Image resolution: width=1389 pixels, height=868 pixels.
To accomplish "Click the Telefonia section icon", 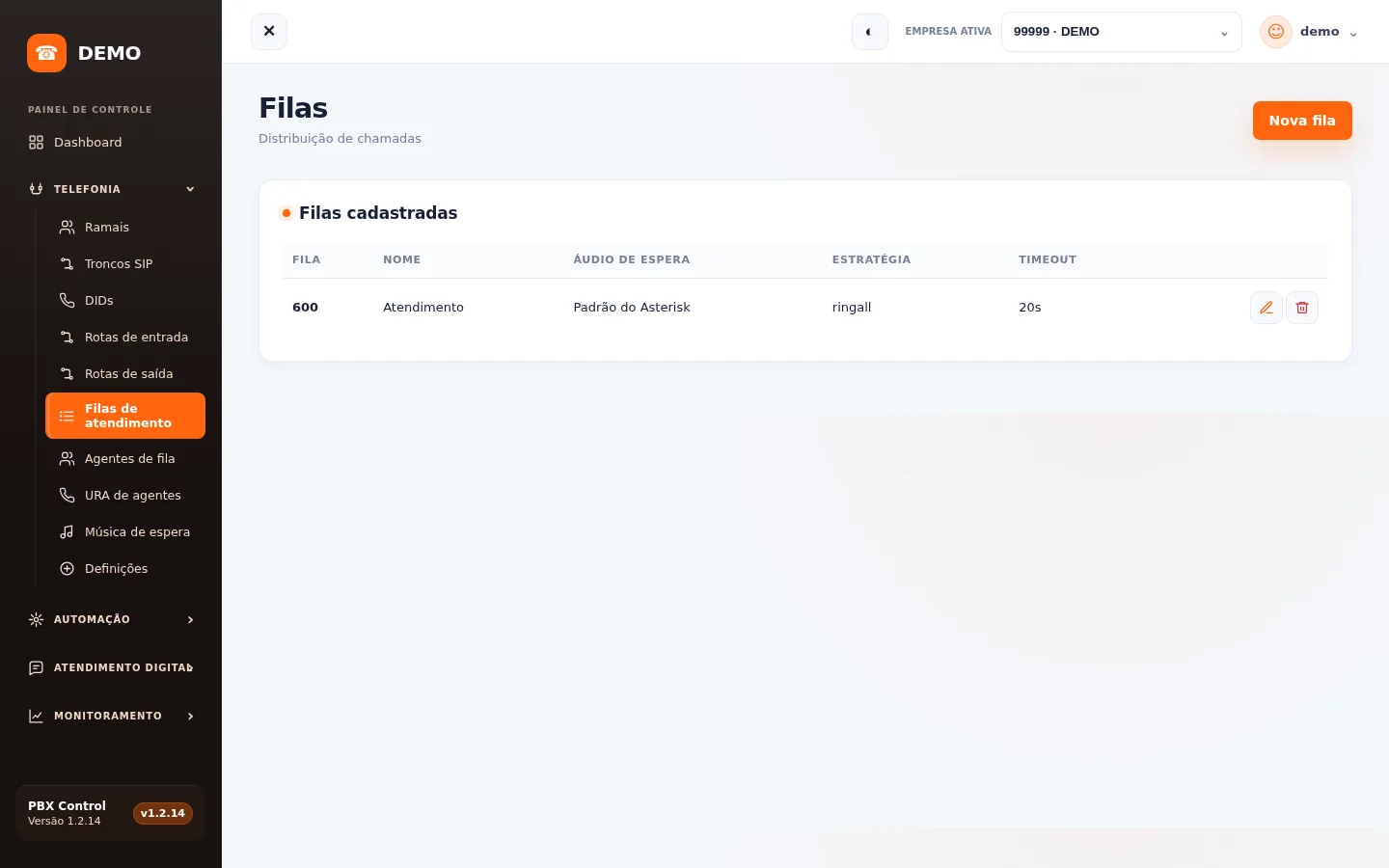I will point(37,189).
